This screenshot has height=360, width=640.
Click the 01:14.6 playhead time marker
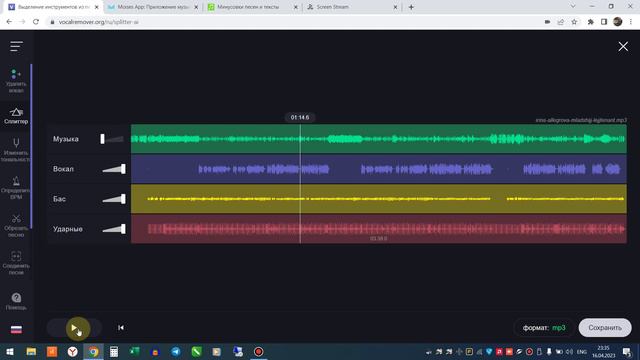pos(300,118)
